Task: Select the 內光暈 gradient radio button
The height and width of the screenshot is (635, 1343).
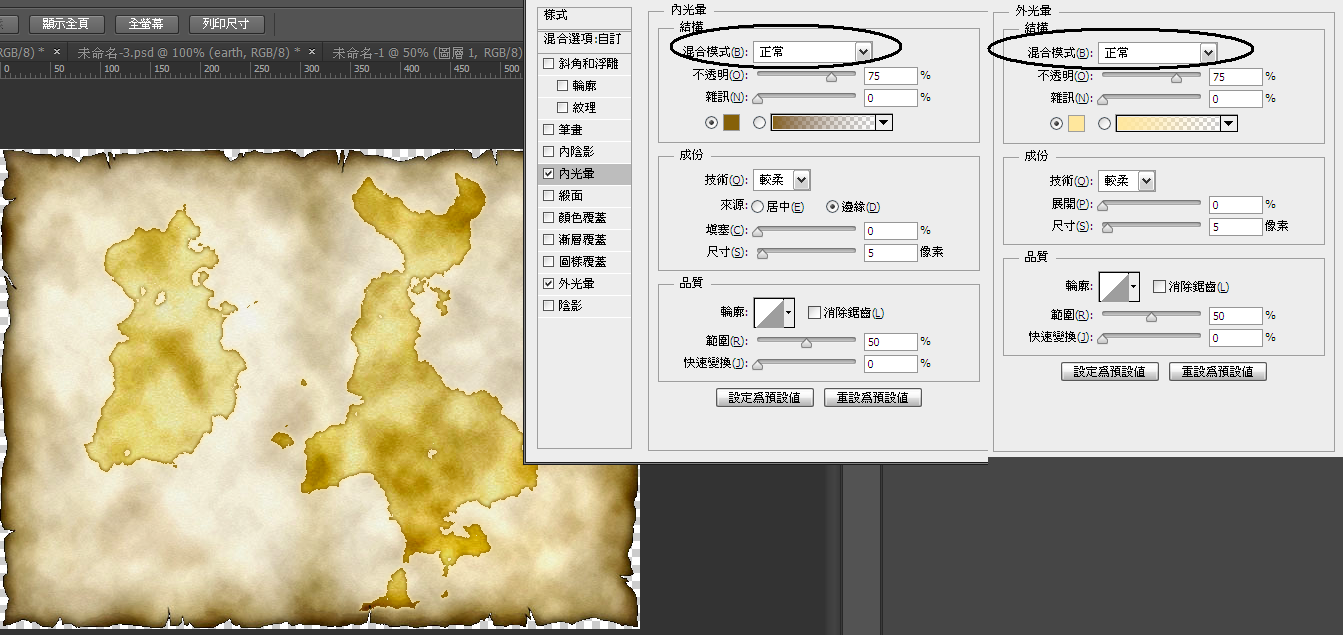Action: 760,122
